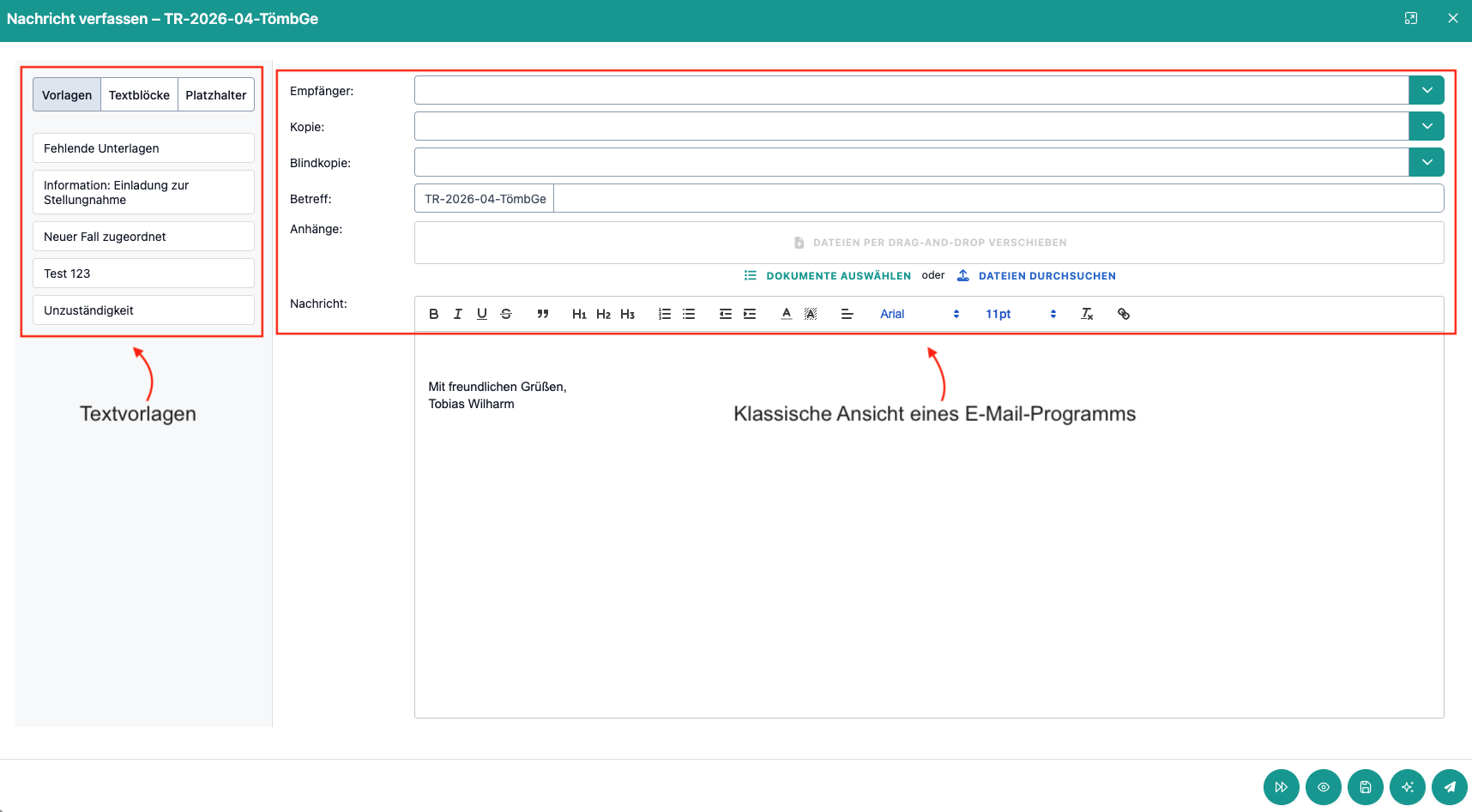This screenshot has width=1472, height=812.
Task: Insert a blockquote
Action: coord(543,314)
